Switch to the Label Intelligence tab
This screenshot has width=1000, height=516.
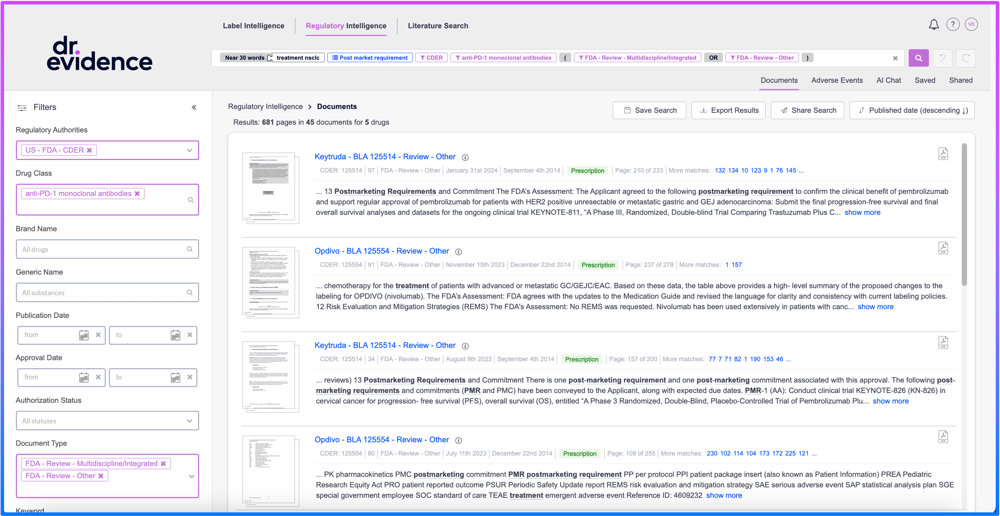point(253,26)
